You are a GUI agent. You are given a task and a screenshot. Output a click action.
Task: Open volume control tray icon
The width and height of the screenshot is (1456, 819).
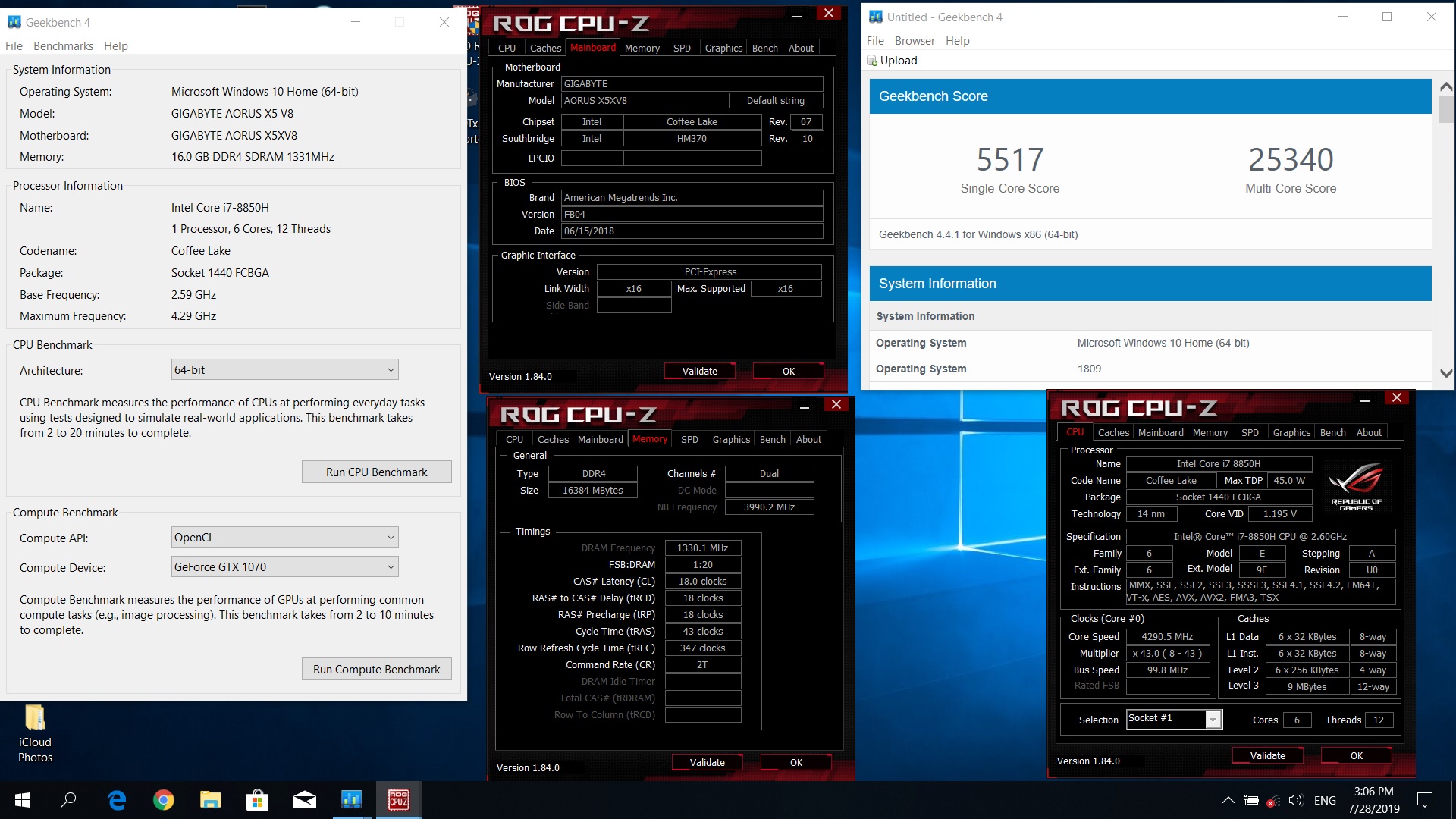1295,800
